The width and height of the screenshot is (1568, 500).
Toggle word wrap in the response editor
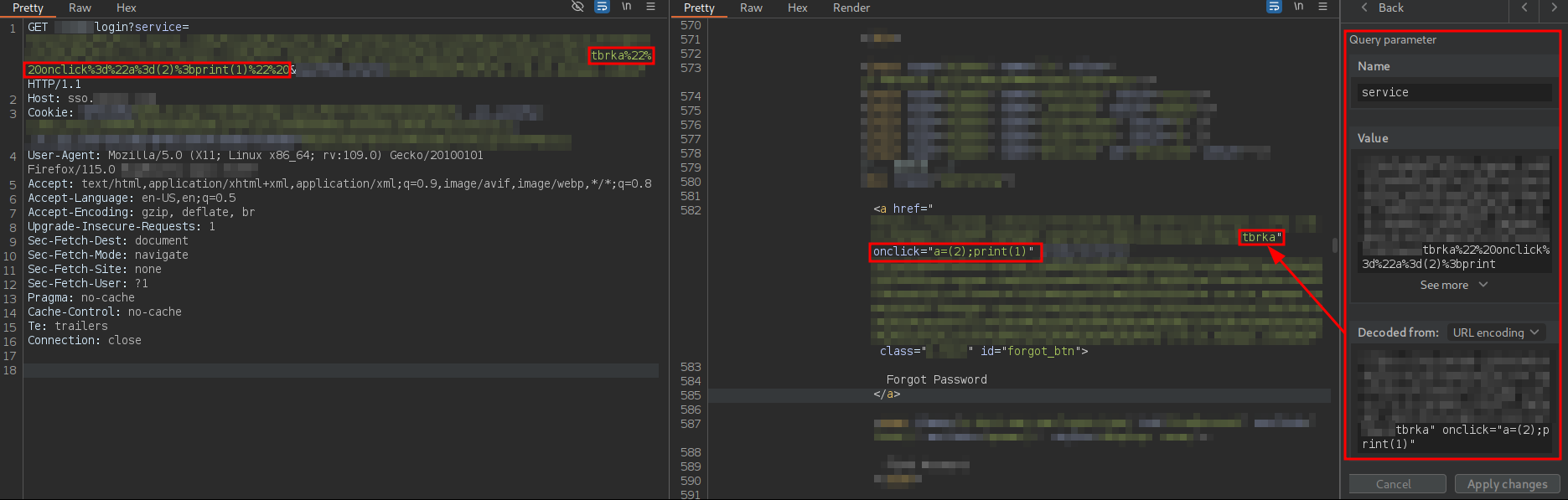1274,7
